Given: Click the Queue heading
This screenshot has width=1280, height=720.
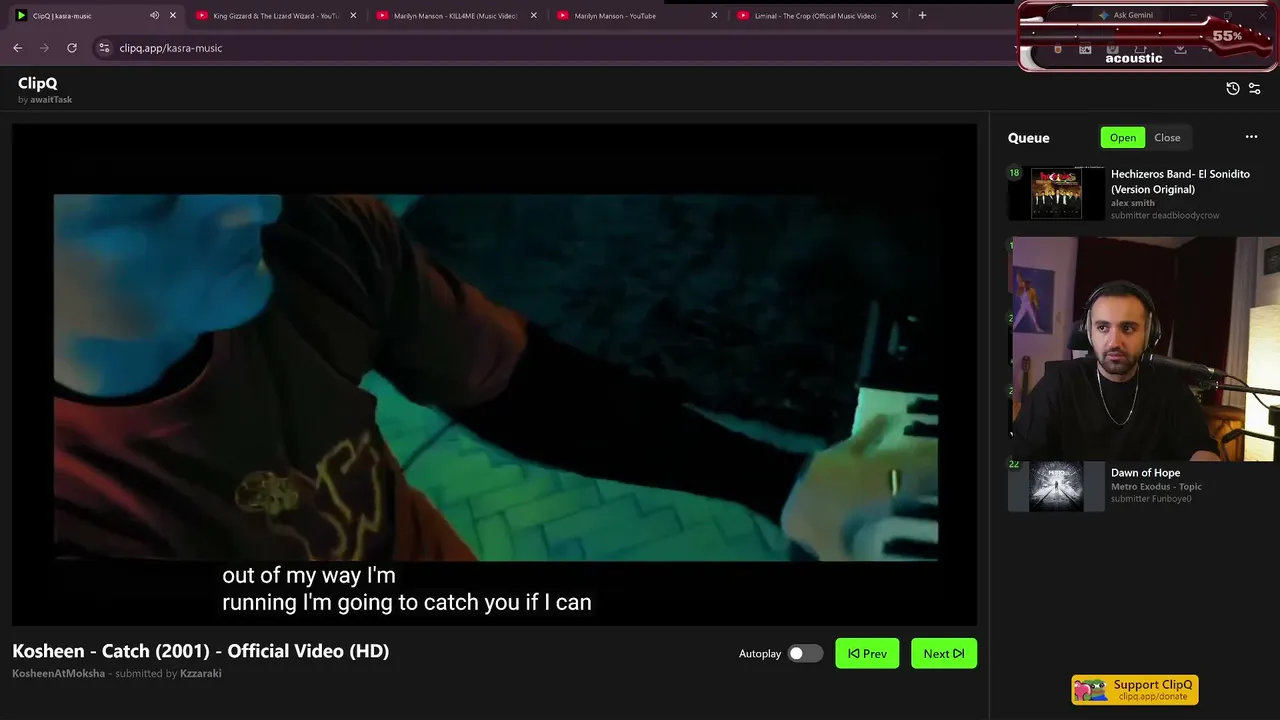Looking at the screenshot, I should point(1029,138).
